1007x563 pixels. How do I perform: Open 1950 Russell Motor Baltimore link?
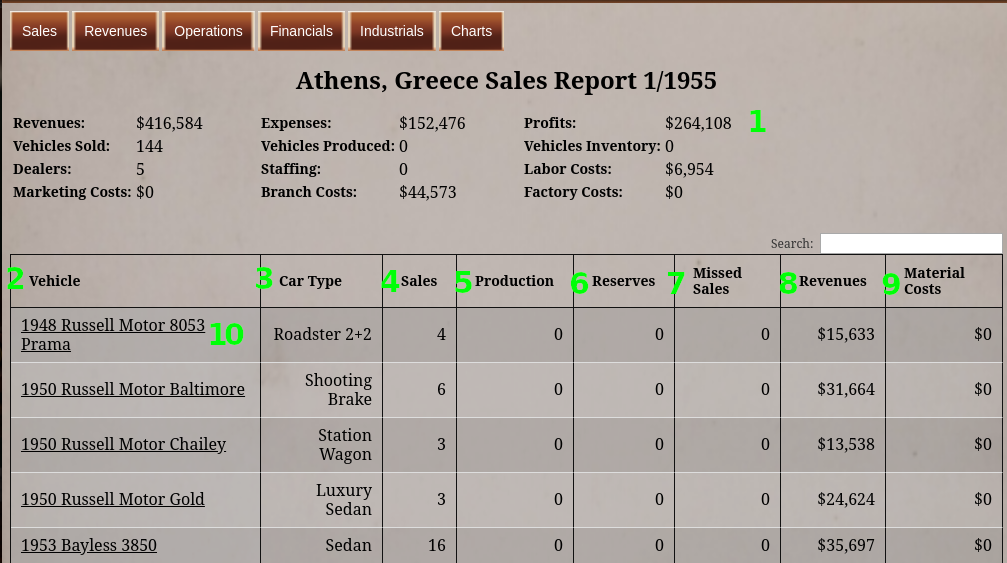pyautogui.click(x=133, y=389)
